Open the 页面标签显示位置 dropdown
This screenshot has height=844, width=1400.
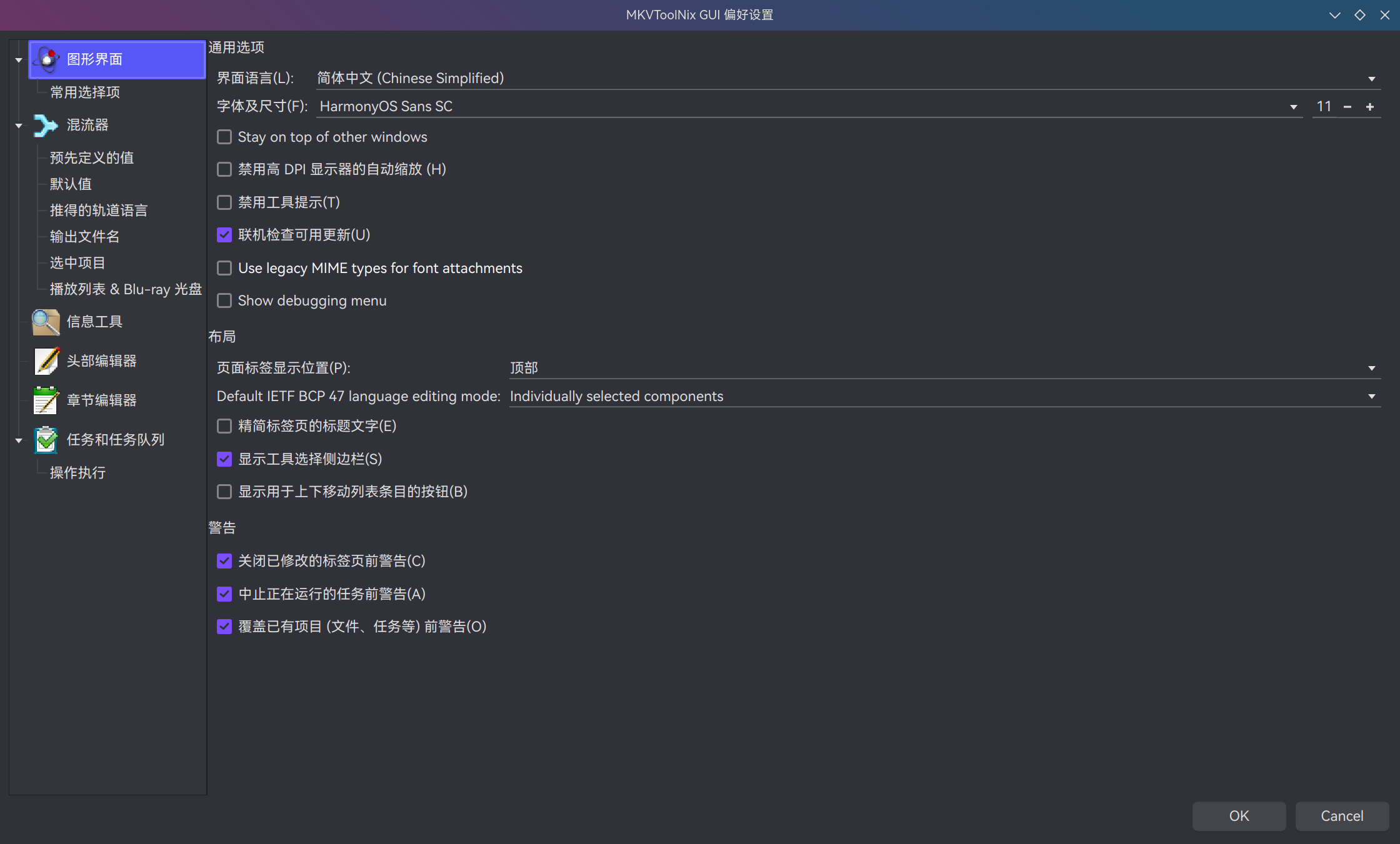[1372, 368]
